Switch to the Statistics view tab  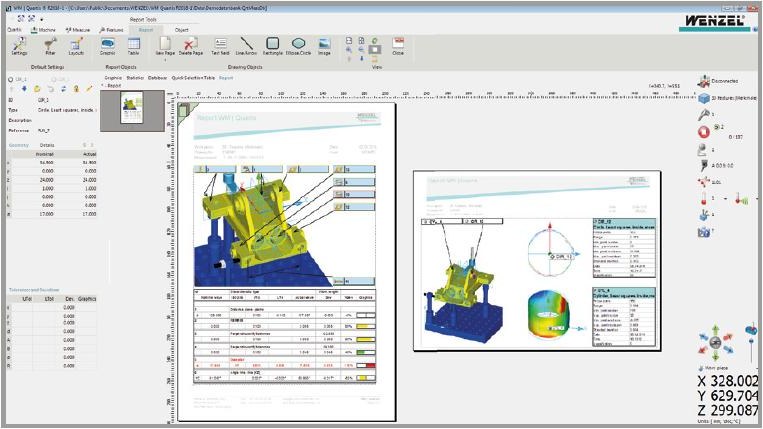135,78
